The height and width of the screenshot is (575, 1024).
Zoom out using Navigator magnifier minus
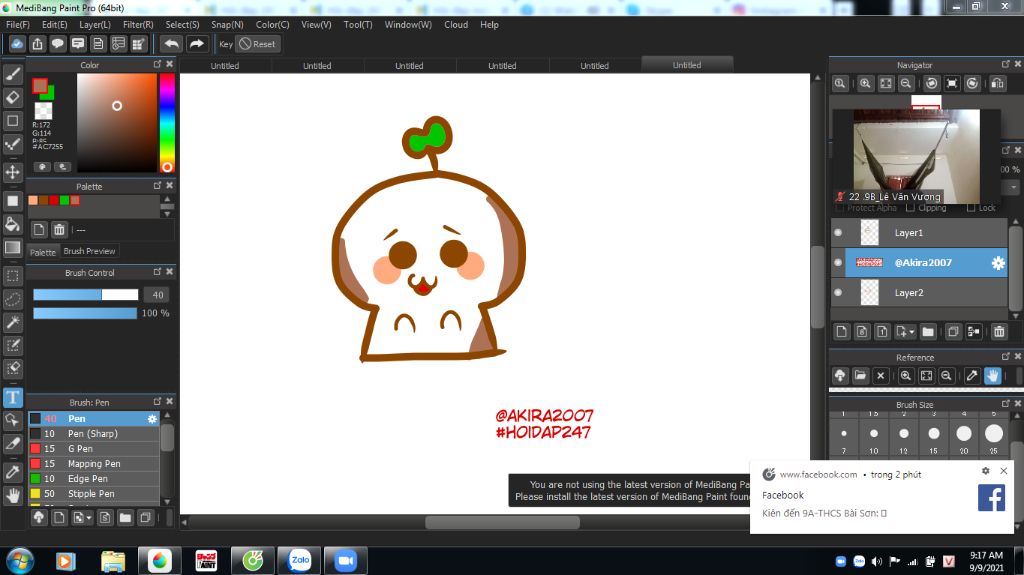point(906,84)
